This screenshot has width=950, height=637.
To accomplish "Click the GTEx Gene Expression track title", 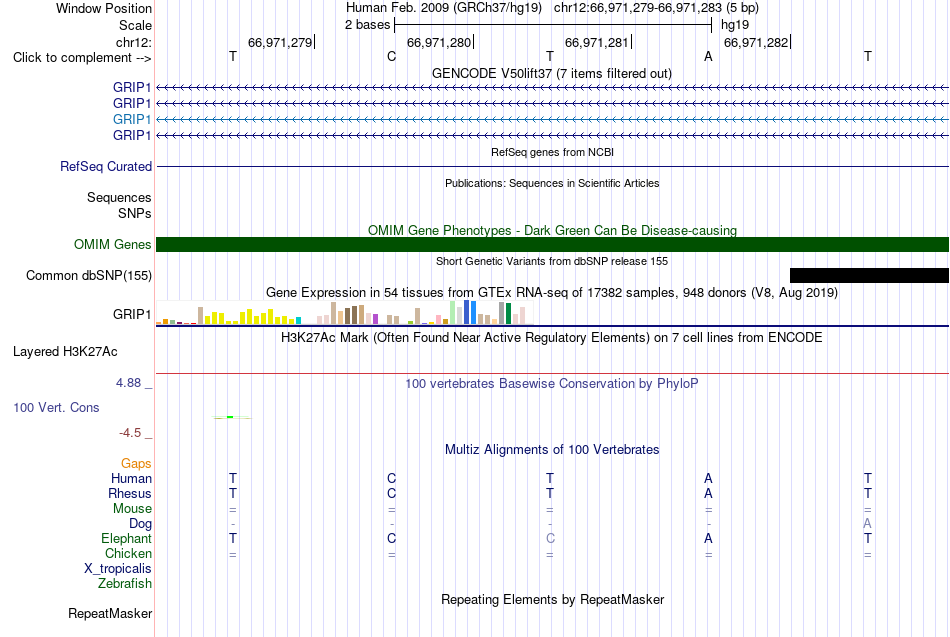I will (x=552, y=293).
